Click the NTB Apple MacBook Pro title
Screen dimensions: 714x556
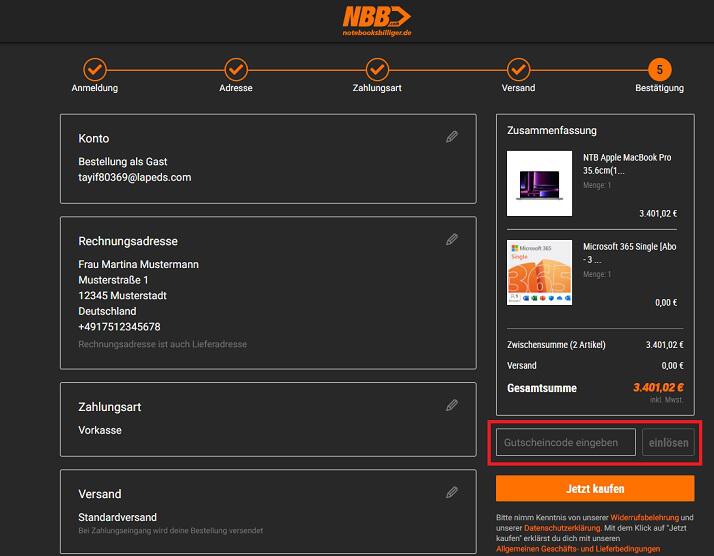627,164
